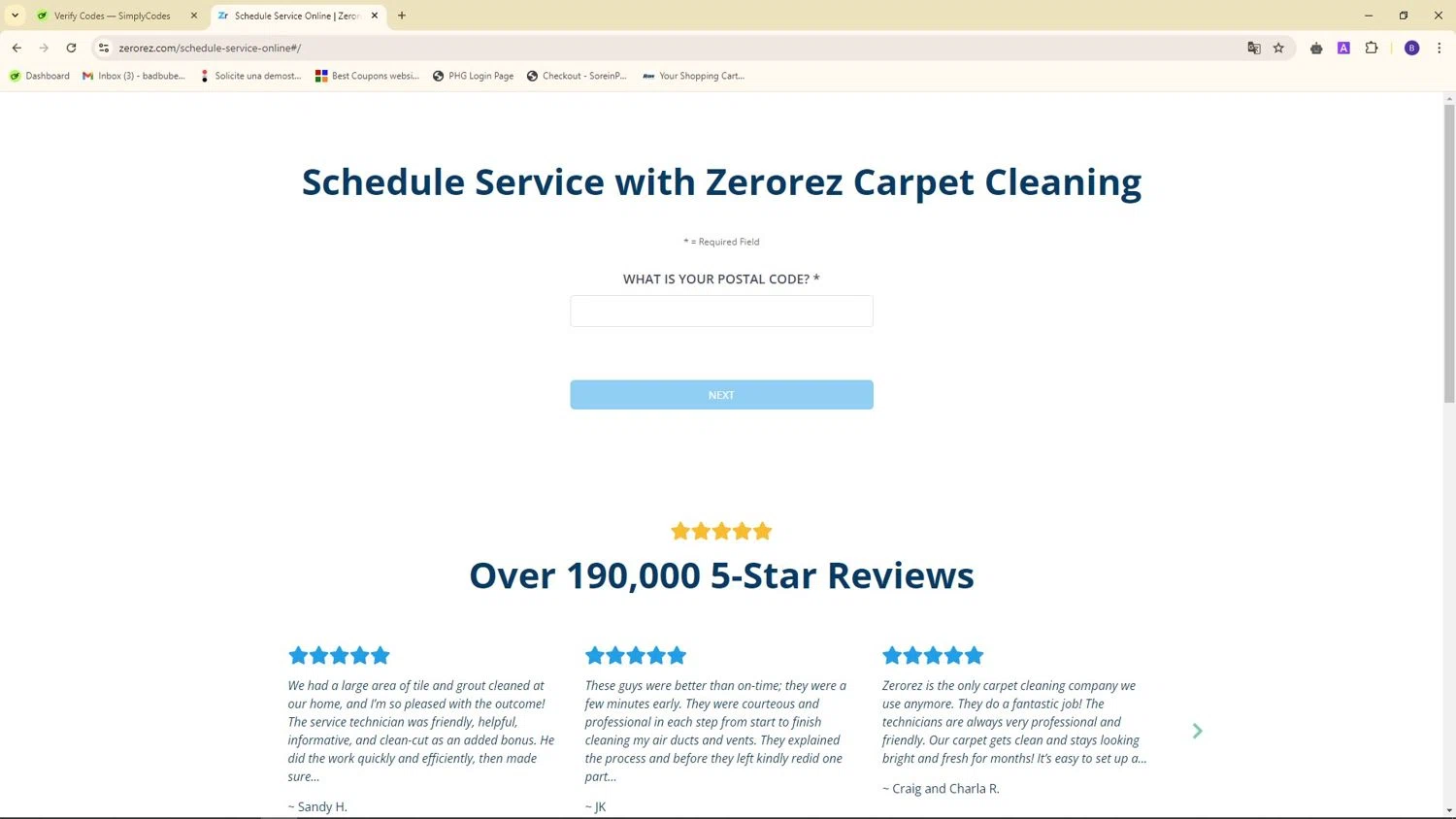
Task: Open Solicite una demost bookmark
Action: [250, 76]
